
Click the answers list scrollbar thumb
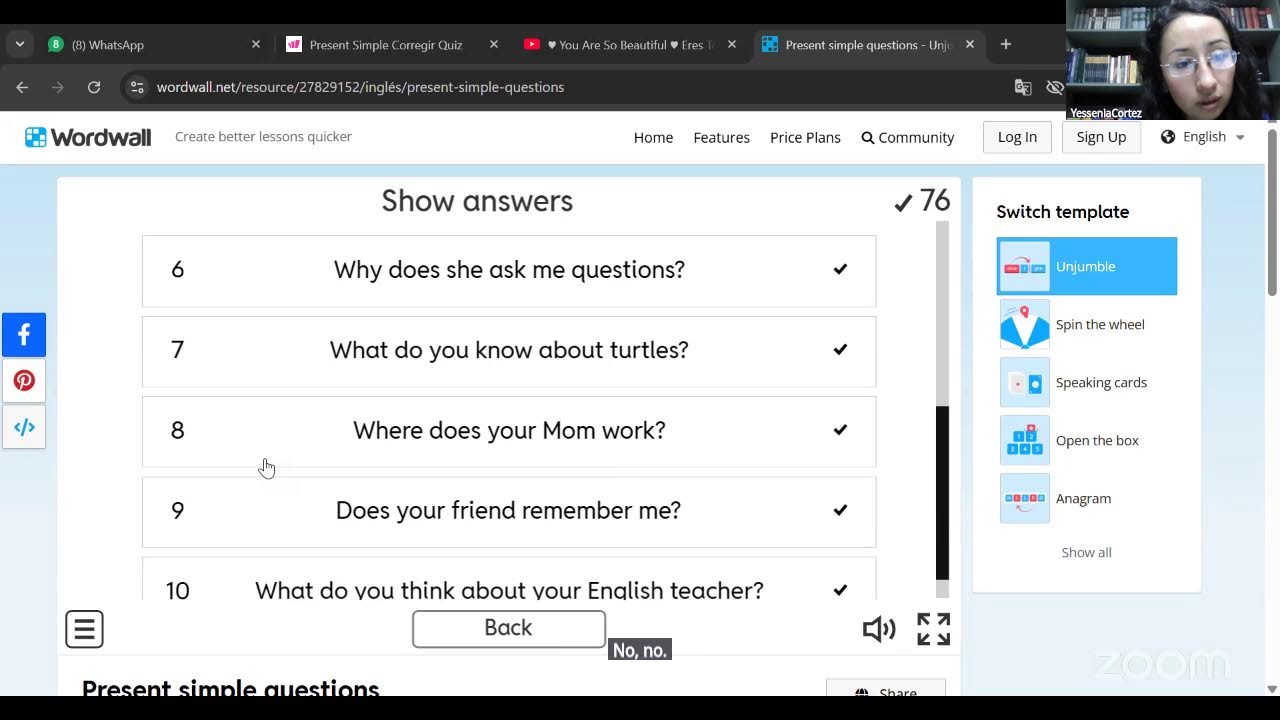(942, 492)
